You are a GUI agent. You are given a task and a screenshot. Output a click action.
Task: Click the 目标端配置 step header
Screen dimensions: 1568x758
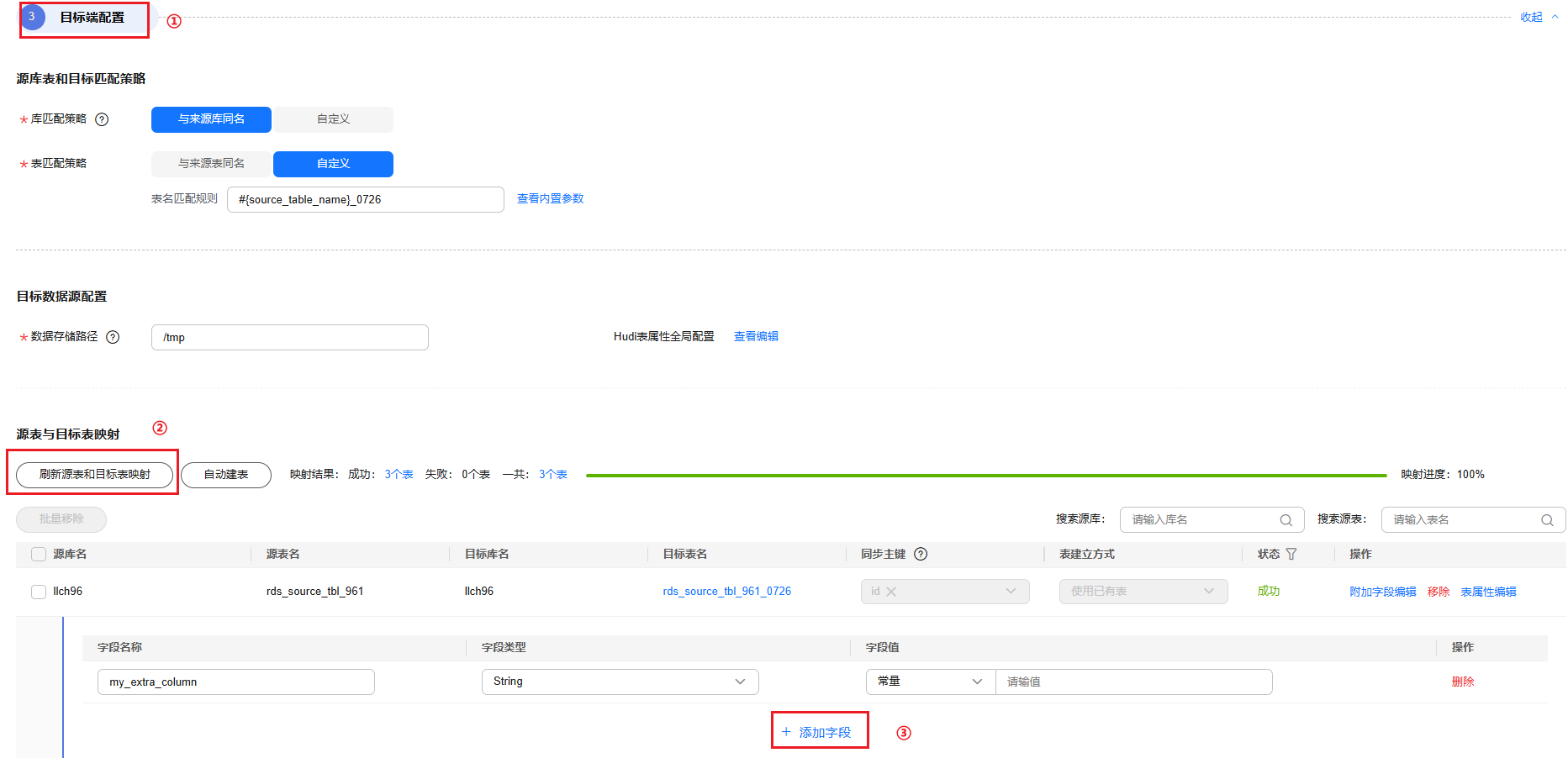(x=92, y=18)
